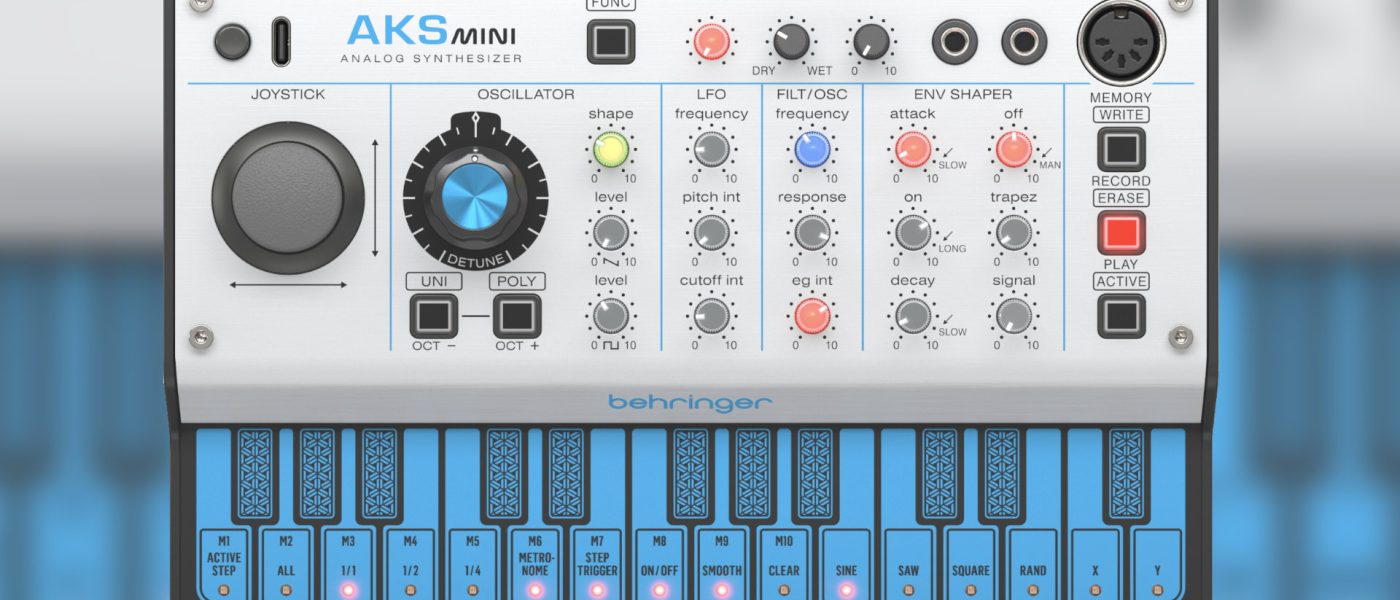Click the red knob left of DRY/WET

(x=711, y=42)
